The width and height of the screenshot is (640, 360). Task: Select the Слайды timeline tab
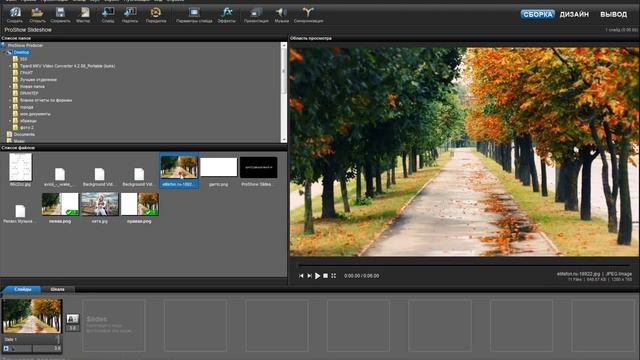tap(22, 289)
